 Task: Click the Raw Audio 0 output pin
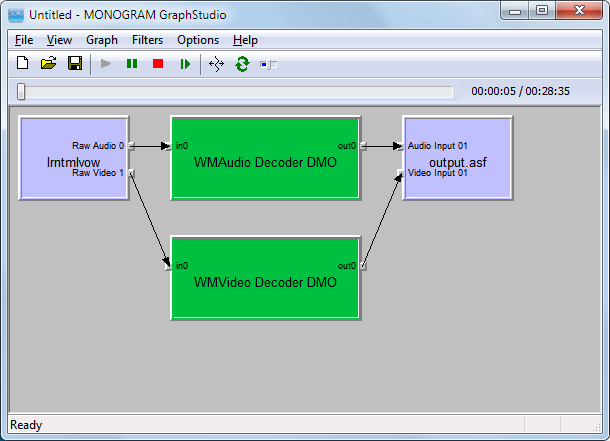131,146
